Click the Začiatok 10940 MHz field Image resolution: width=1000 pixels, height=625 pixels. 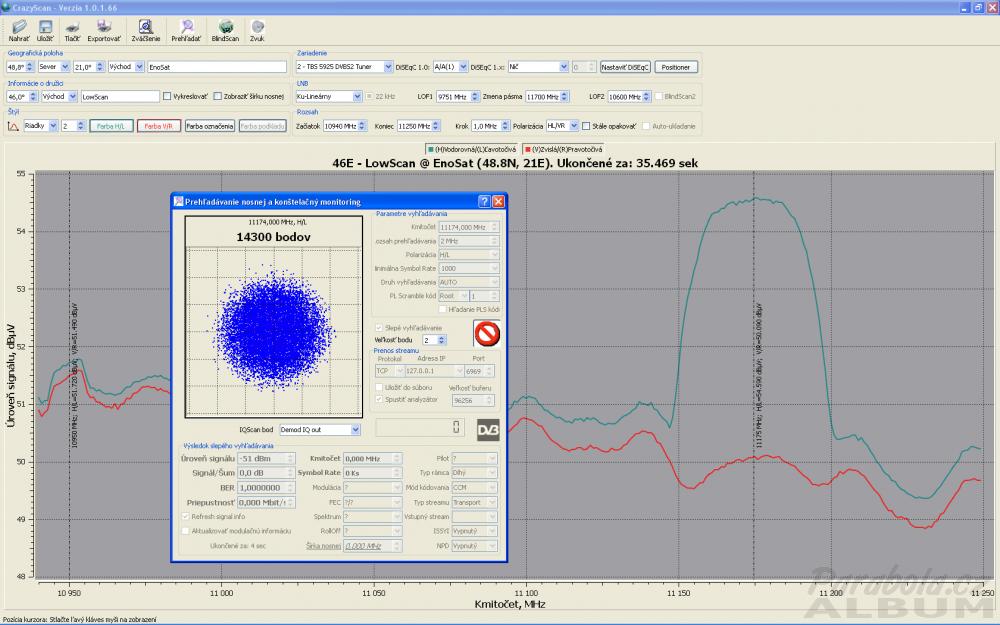pyautogui.click(x=341, y=126)
